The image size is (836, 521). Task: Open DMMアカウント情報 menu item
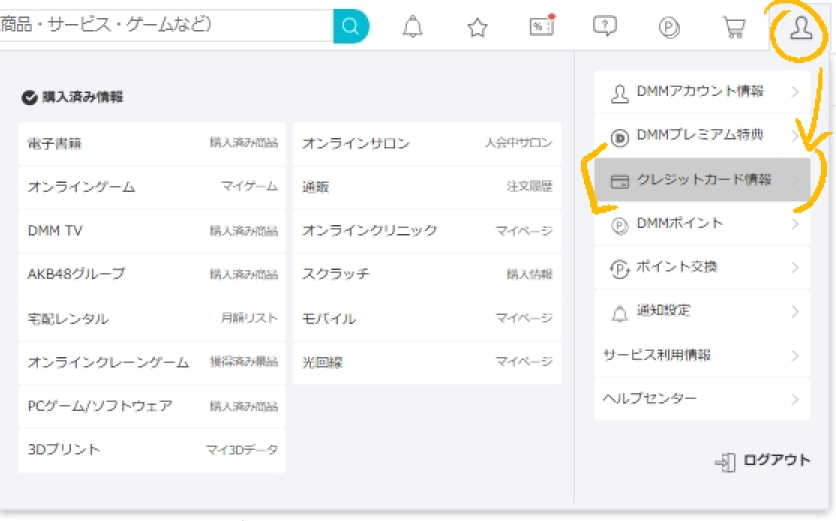tap(700, 92)
